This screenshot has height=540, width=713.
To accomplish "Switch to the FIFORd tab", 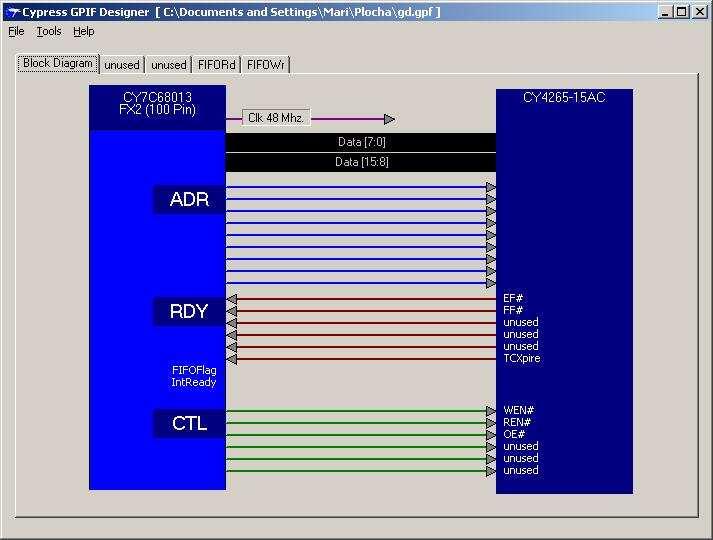I will pos(216,65).
